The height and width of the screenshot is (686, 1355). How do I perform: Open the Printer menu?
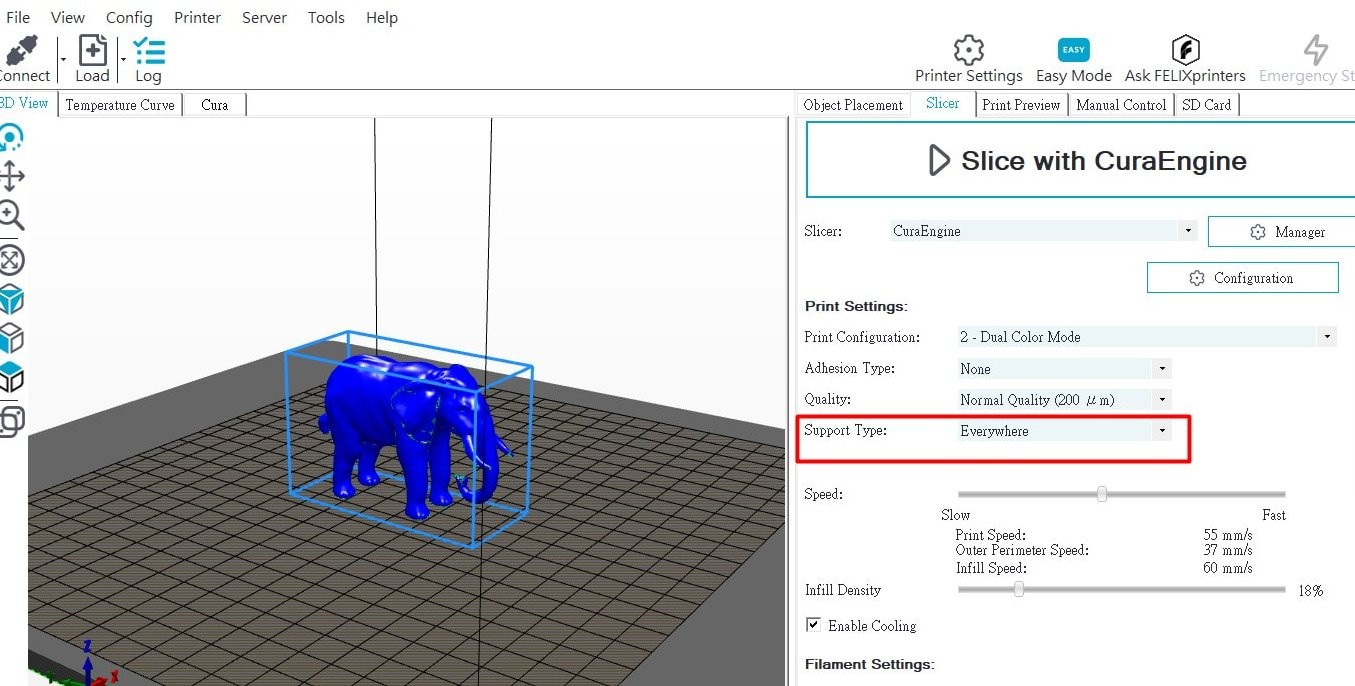tap(198, 17)
